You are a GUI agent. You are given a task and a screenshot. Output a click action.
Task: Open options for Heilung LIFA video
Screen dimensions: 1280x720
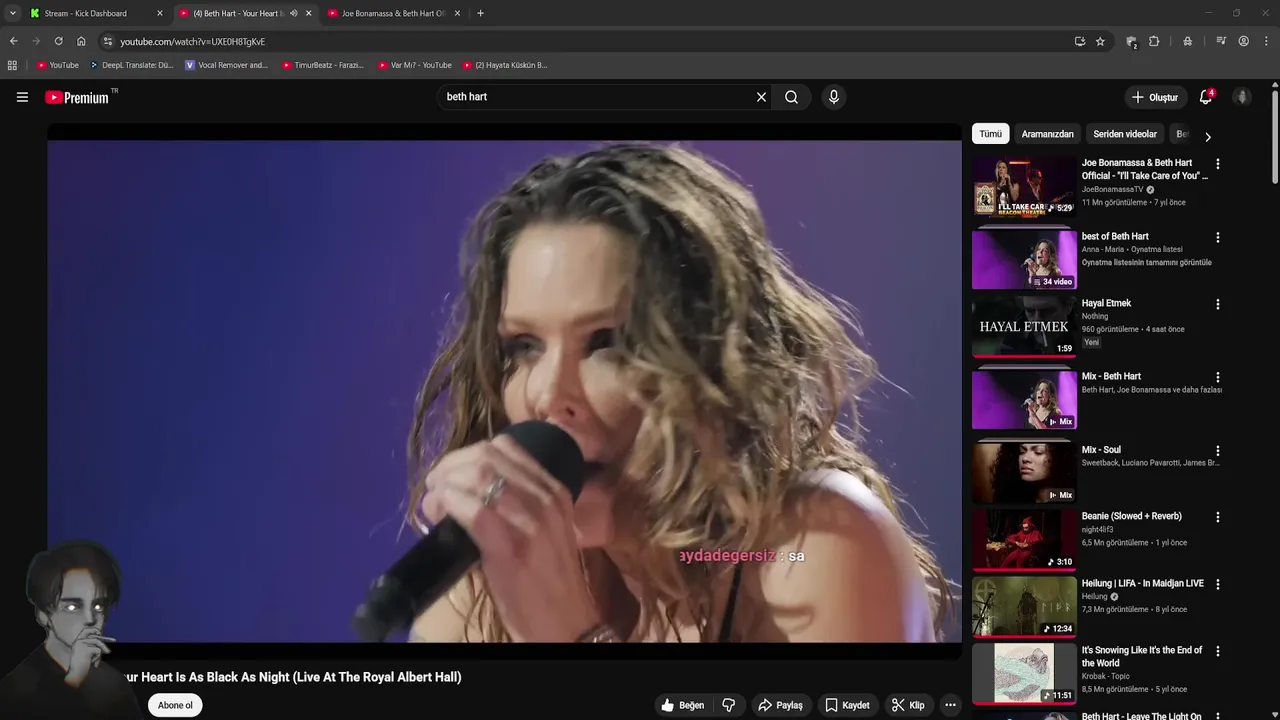[1217, 584]
